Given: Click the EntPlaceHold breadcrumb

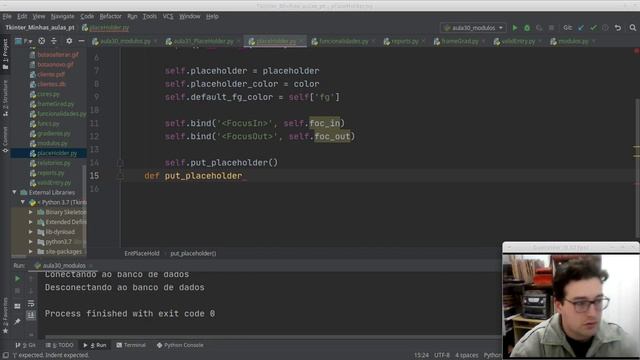Looking at the screenshot, I should click(x=142, y=253).
